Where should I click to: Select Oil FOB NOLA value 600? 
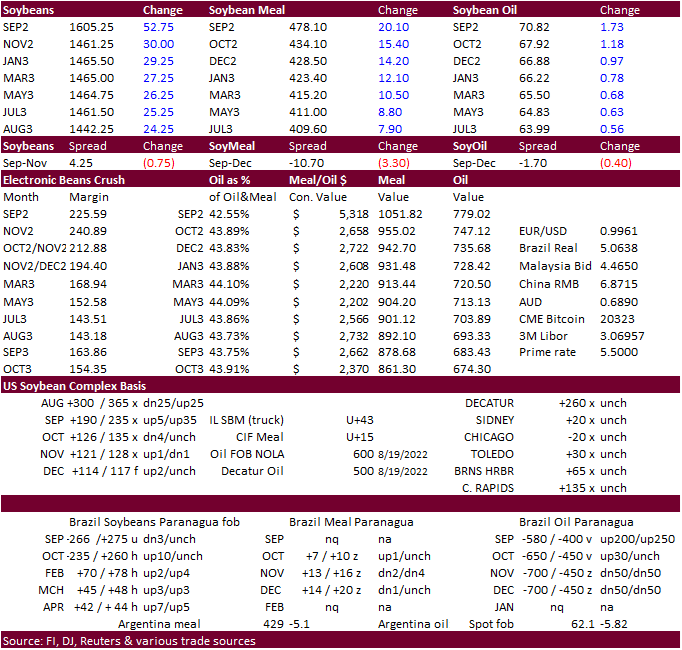[x=364, y=454]
